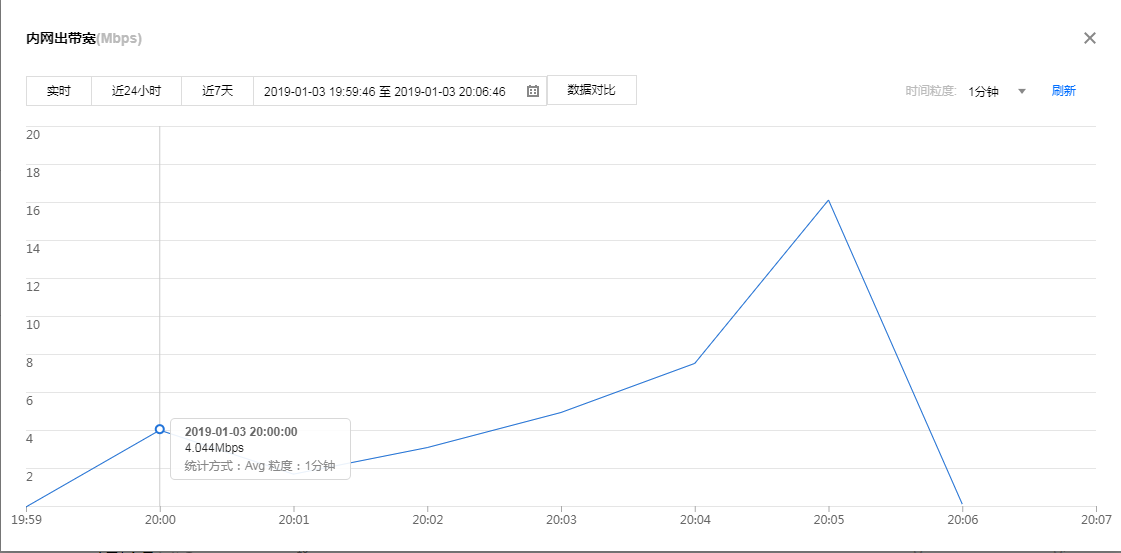Click the zero point at 20:06
Viewport: 1121px width, 553px height.
pyautogui.click(x=962, y=504)
